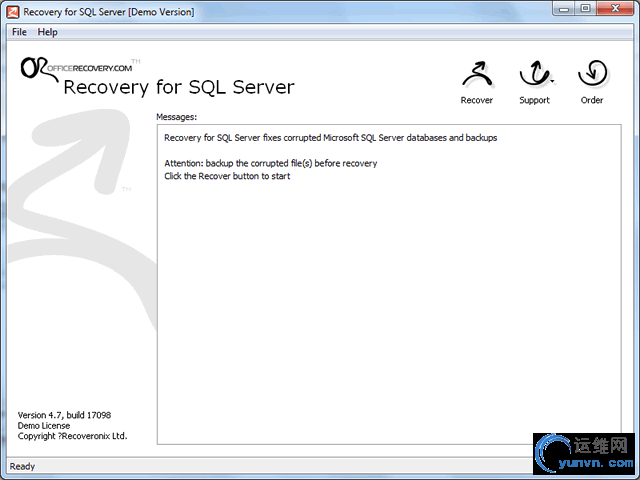Screen dimensions: 640x480
Task: Click inside the Messages text area
Action: pyautogui.click(x=389, y=284)
